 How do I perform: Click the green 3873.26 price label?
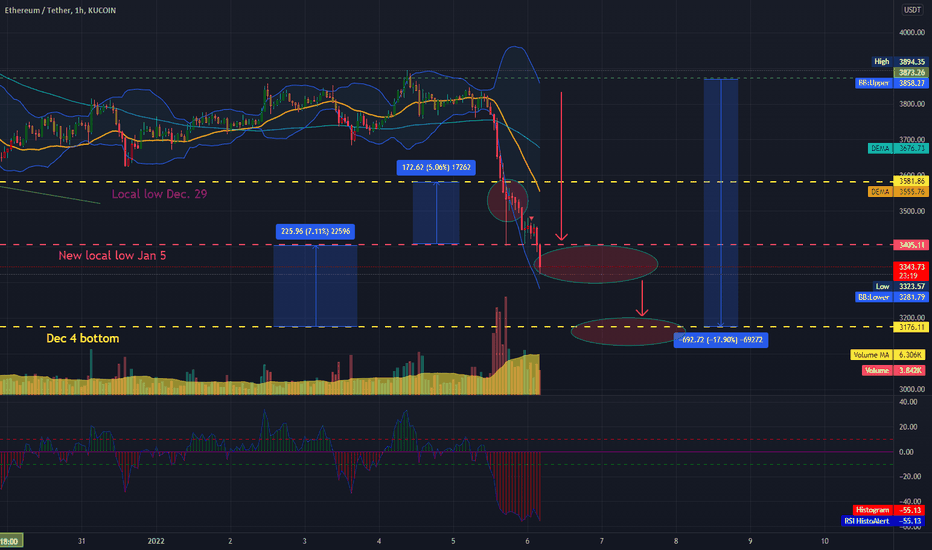911,73
